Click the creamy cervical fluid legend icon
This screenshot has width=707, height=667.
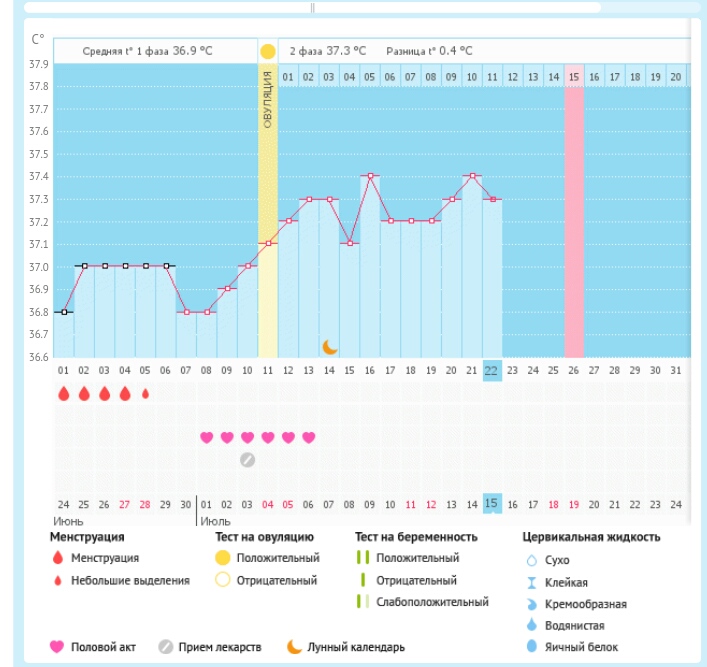(x=532, y=604)
